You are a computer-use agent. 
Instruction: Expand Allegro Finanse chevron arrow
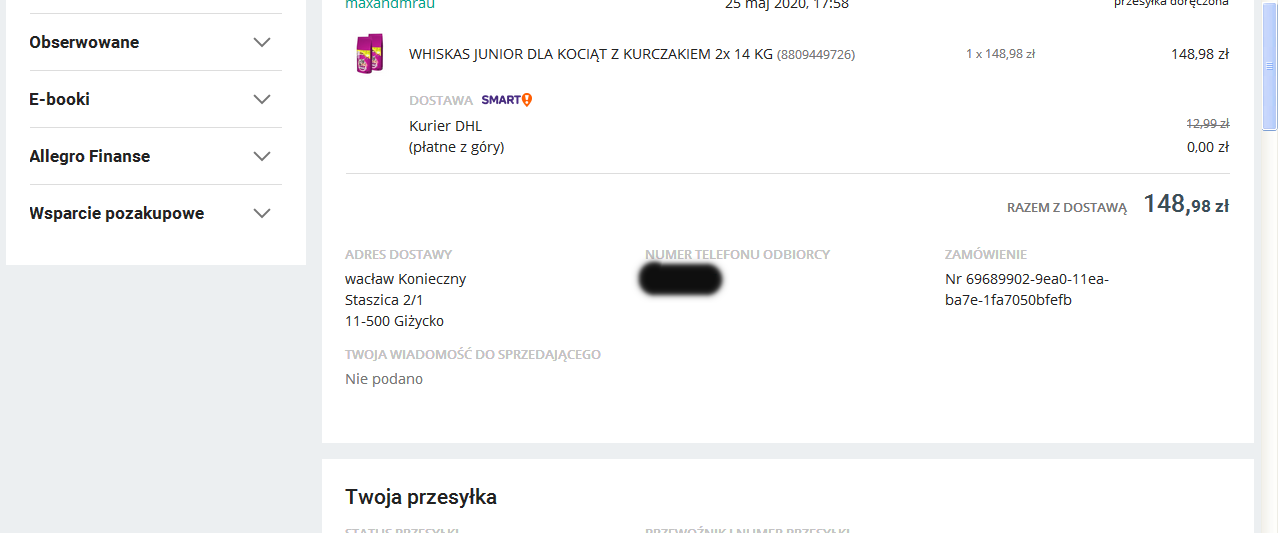click(x=262, y=156)
